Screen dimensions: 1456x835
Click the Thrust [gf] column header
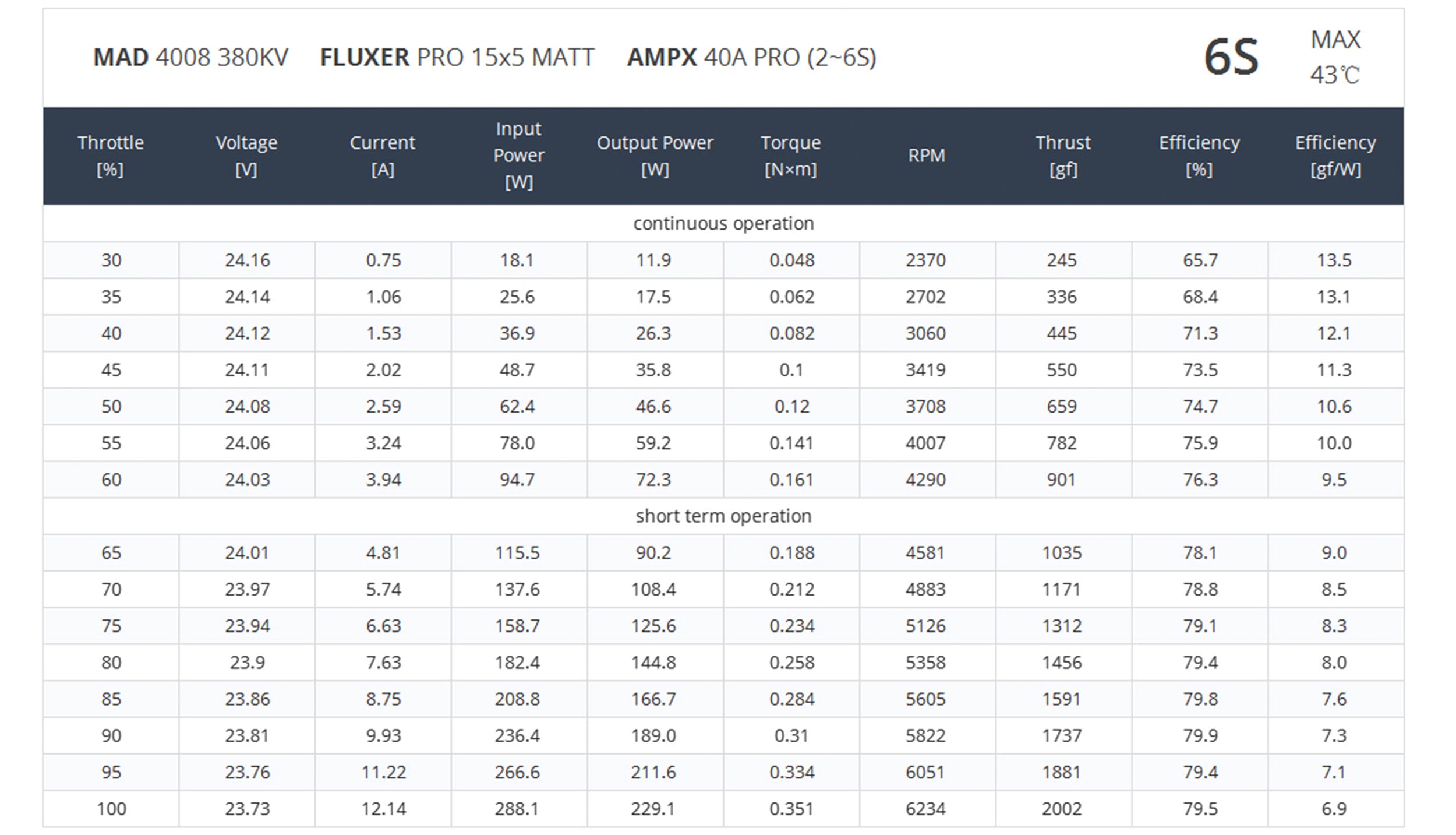pos(1063,156)
